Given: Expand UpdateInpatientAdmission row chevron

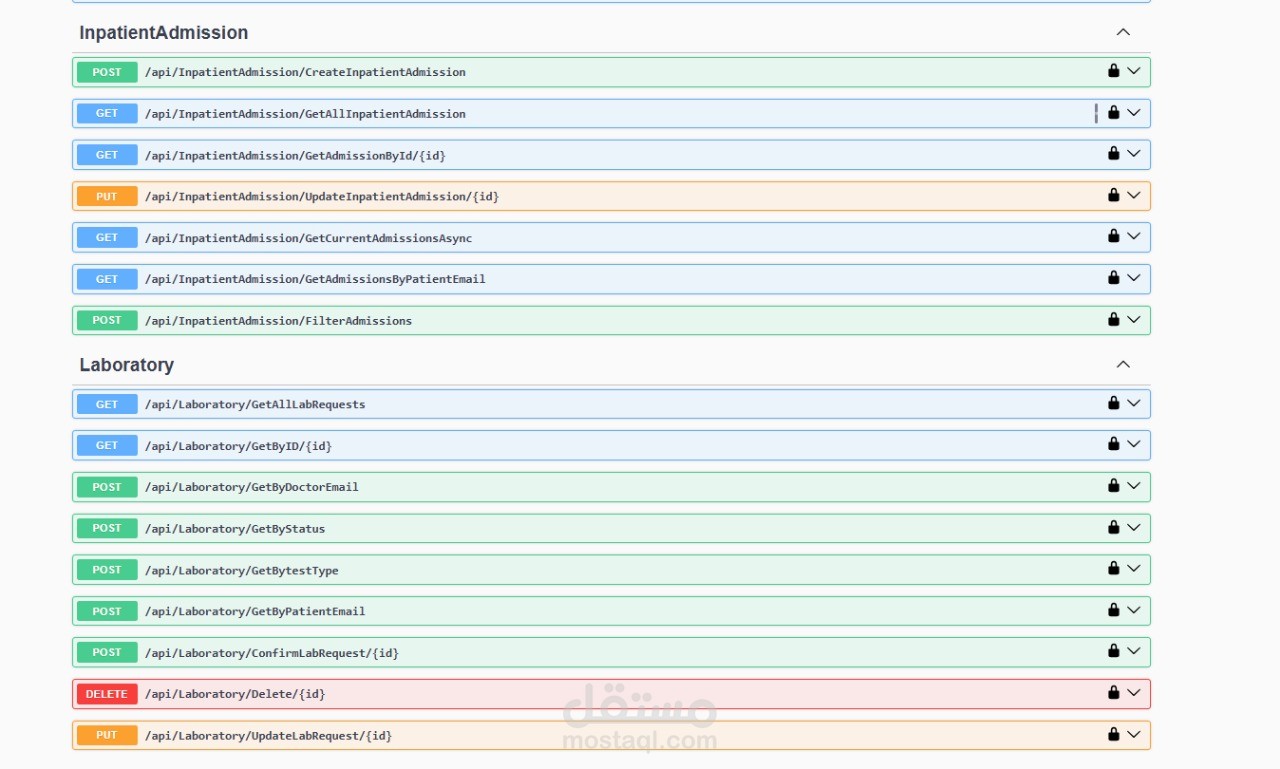Looking at the screenshot, I should 1134,196.
